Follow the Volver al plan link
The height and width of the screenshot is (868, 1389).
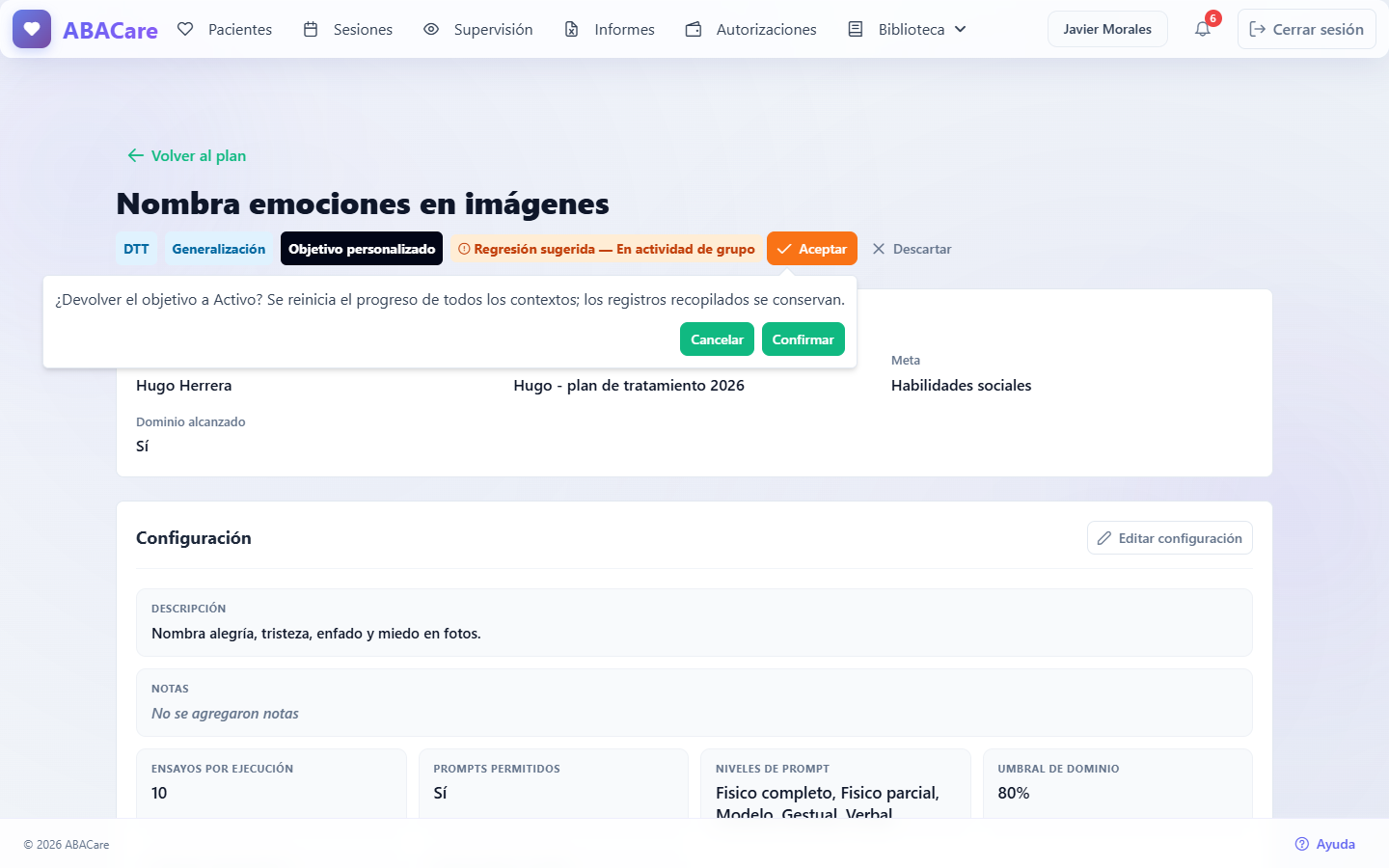(187, 155)
